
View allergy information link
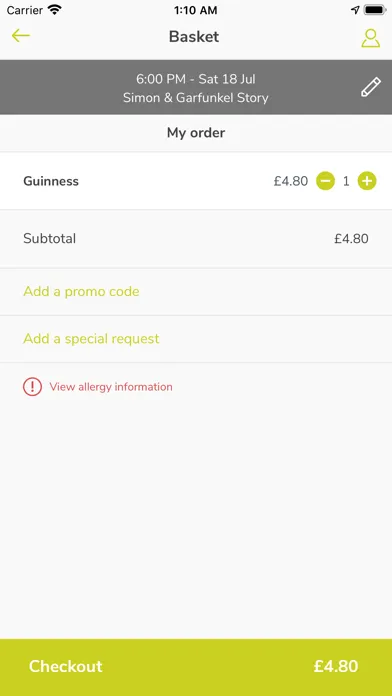click(111, 387)
